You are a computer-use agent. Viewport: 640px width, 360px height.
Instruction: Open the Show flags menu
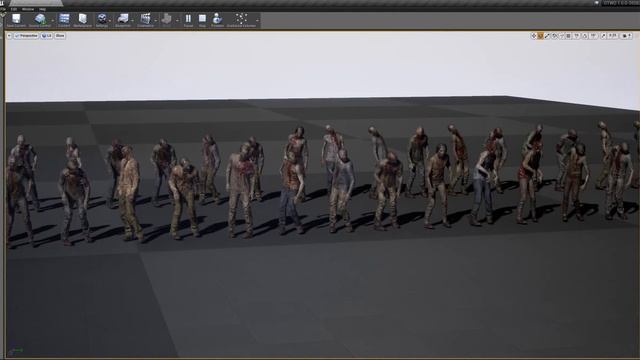pos(60,36)
